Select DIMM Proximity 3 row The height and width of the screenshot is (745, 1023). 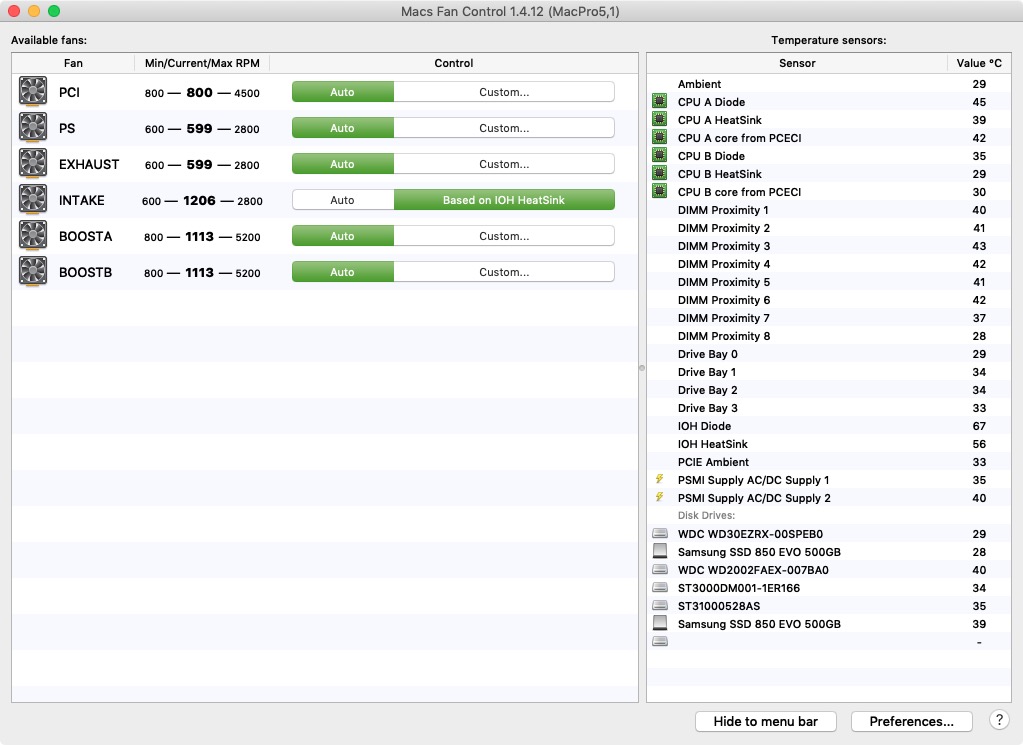pyautogui.click(x=829, y=245)
